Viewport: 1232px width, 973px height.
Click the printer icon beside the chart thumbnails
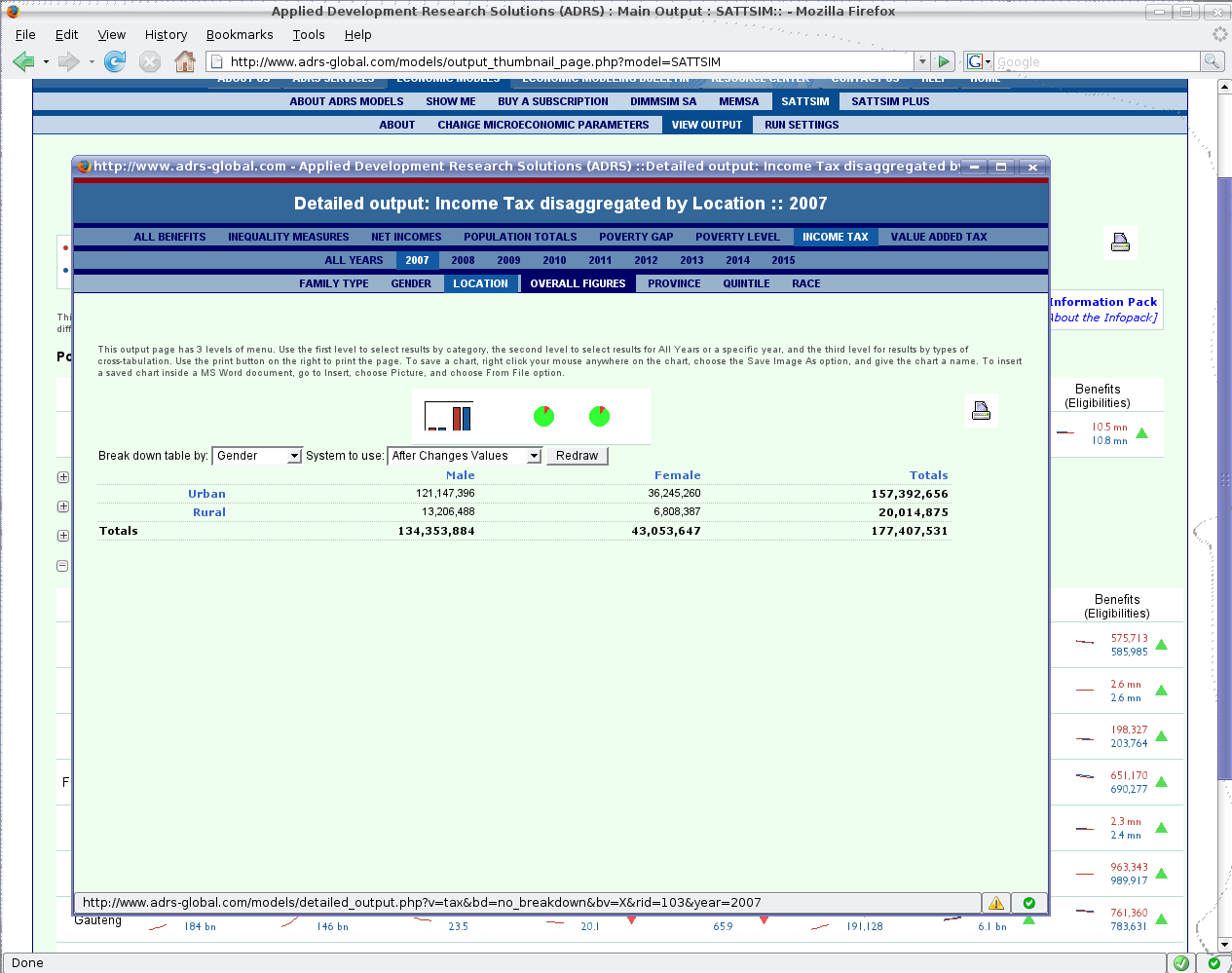[981, 411]
